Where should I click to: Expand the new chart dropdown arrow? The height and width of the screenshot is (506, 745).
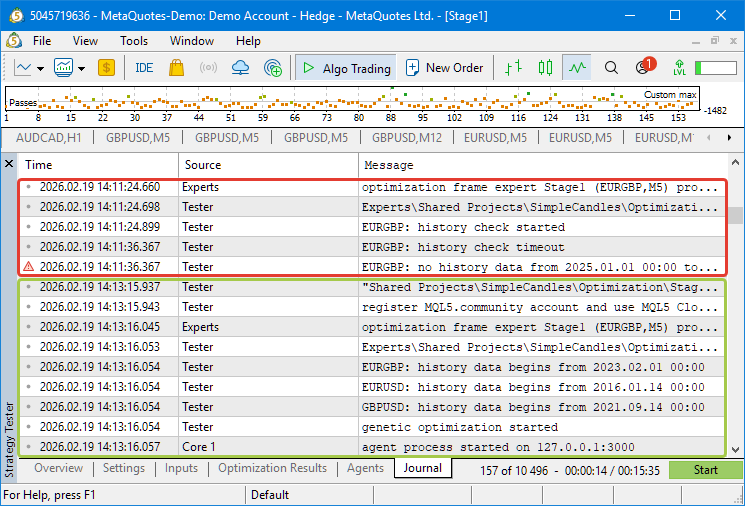coord(40,69)
